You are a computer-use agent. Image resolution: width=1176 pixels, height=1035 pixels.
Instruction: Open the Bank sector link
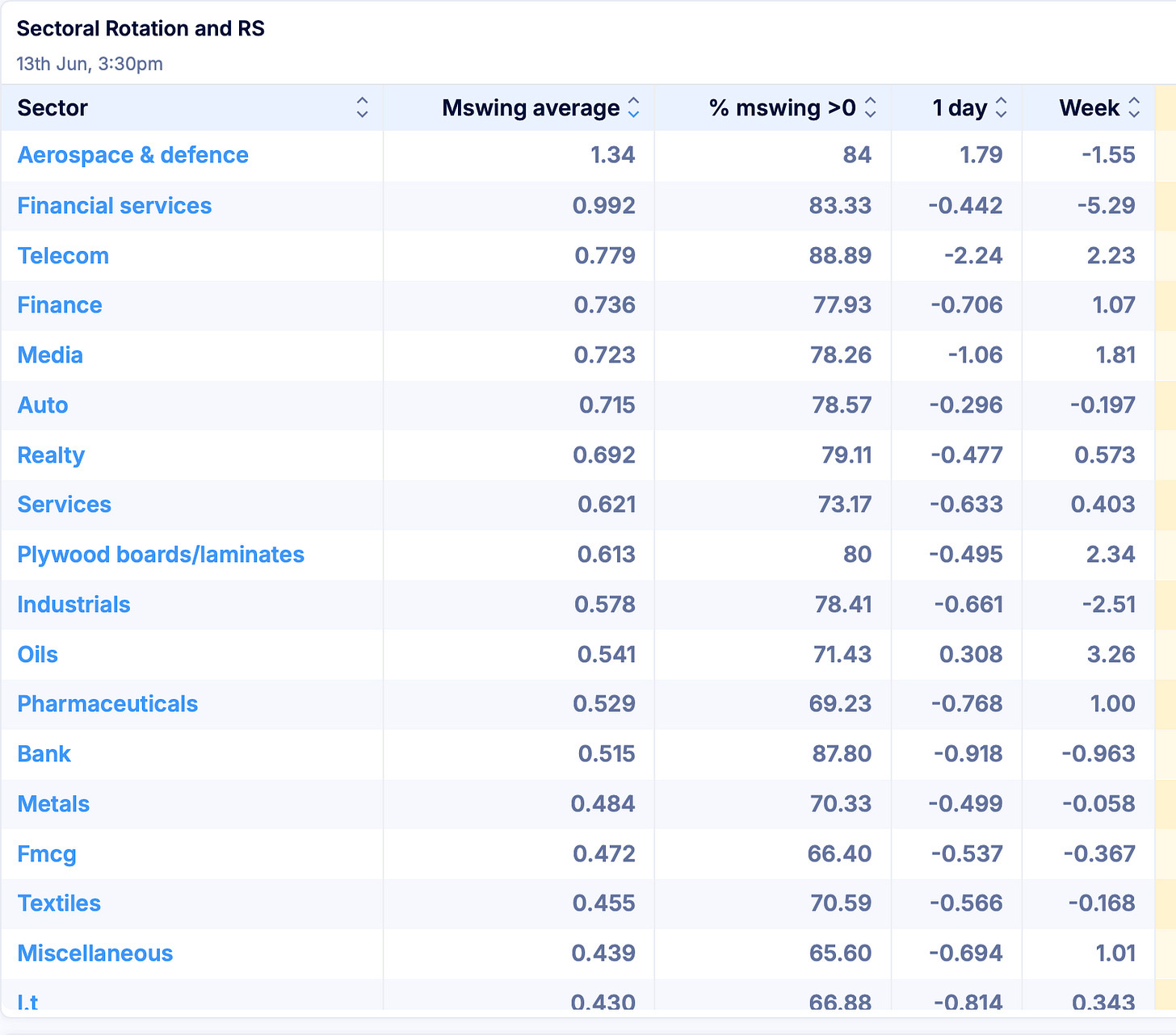click(44, 754)
